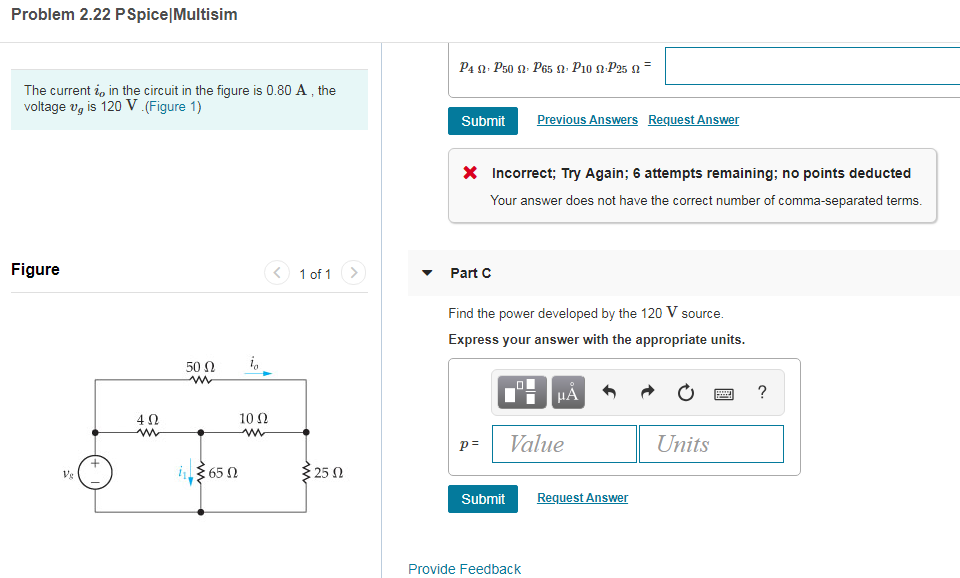Submit the resistor powers answer

click(x=483, y=120)
